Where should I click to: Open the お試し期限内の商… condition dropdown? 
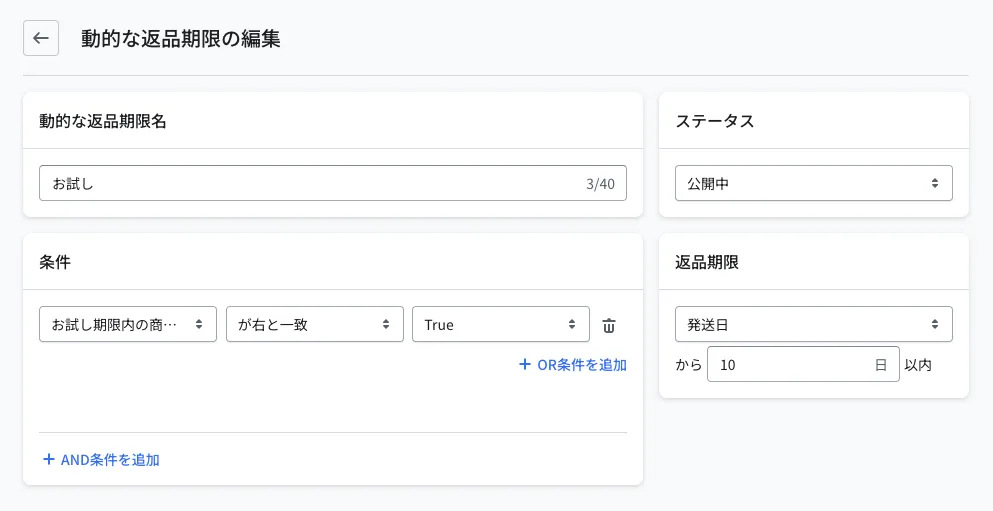[128, 324]
